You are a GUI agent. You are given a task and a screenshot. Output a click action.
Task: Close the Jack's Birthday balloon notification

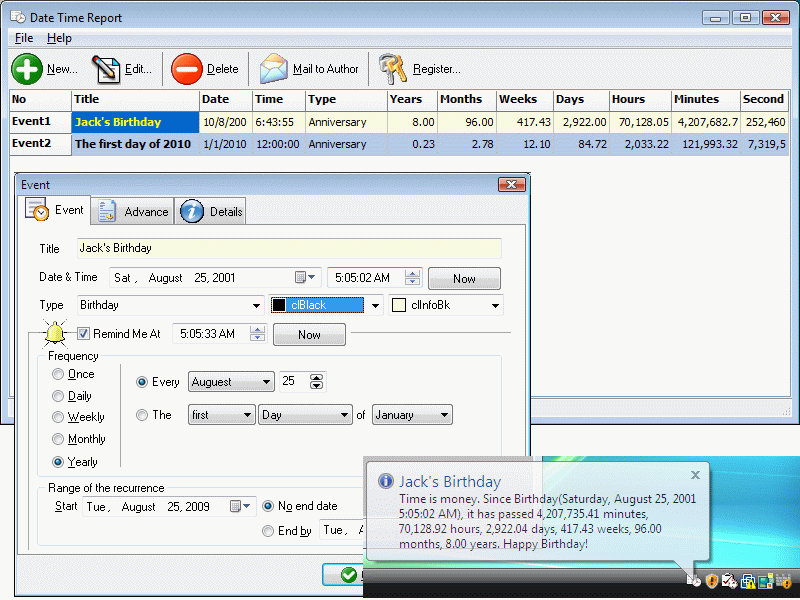pyautogui.click(x=695, y=475)
